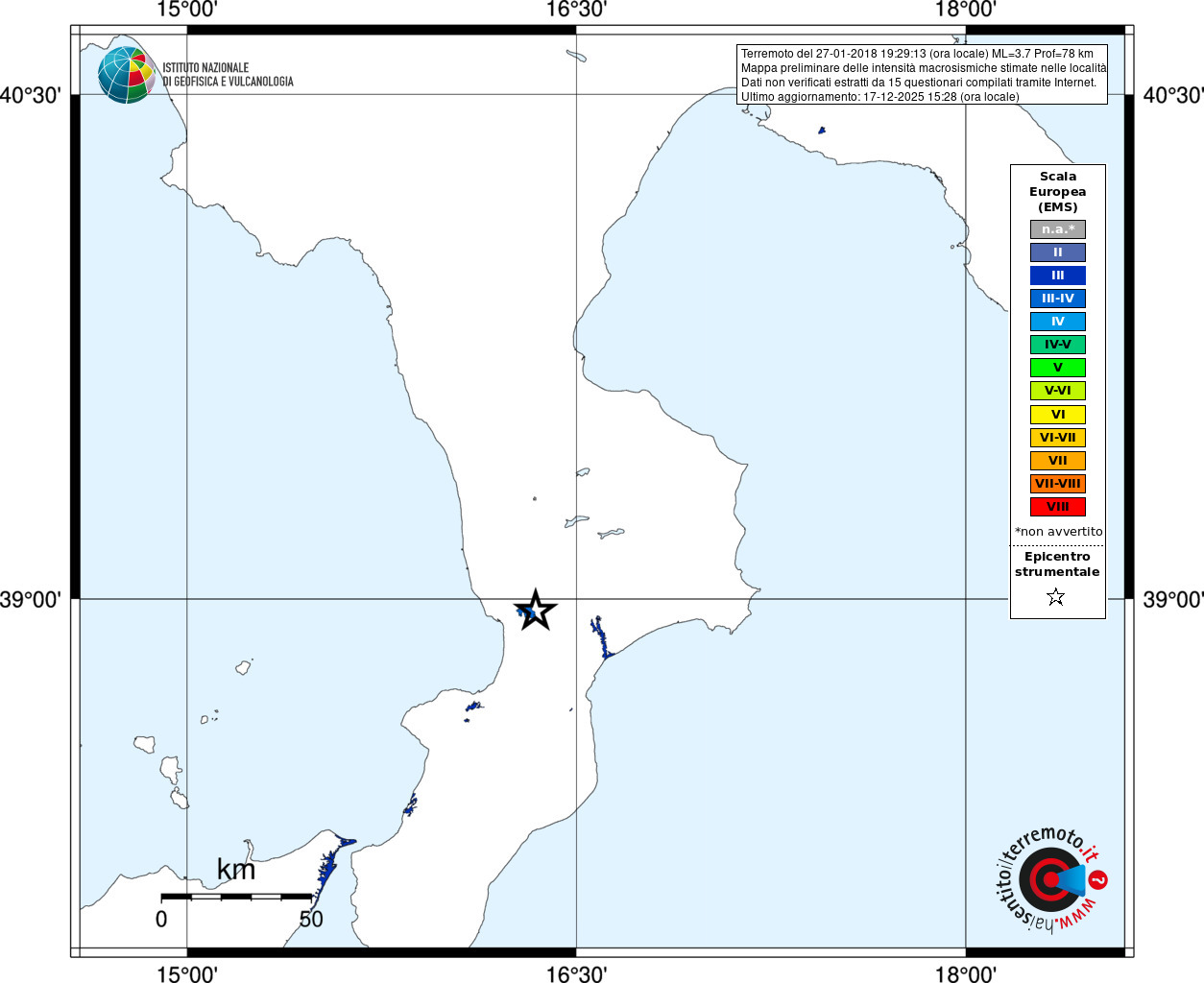
Task: Select the VI-VII legend swatch
Action: tap(1058, 438)
